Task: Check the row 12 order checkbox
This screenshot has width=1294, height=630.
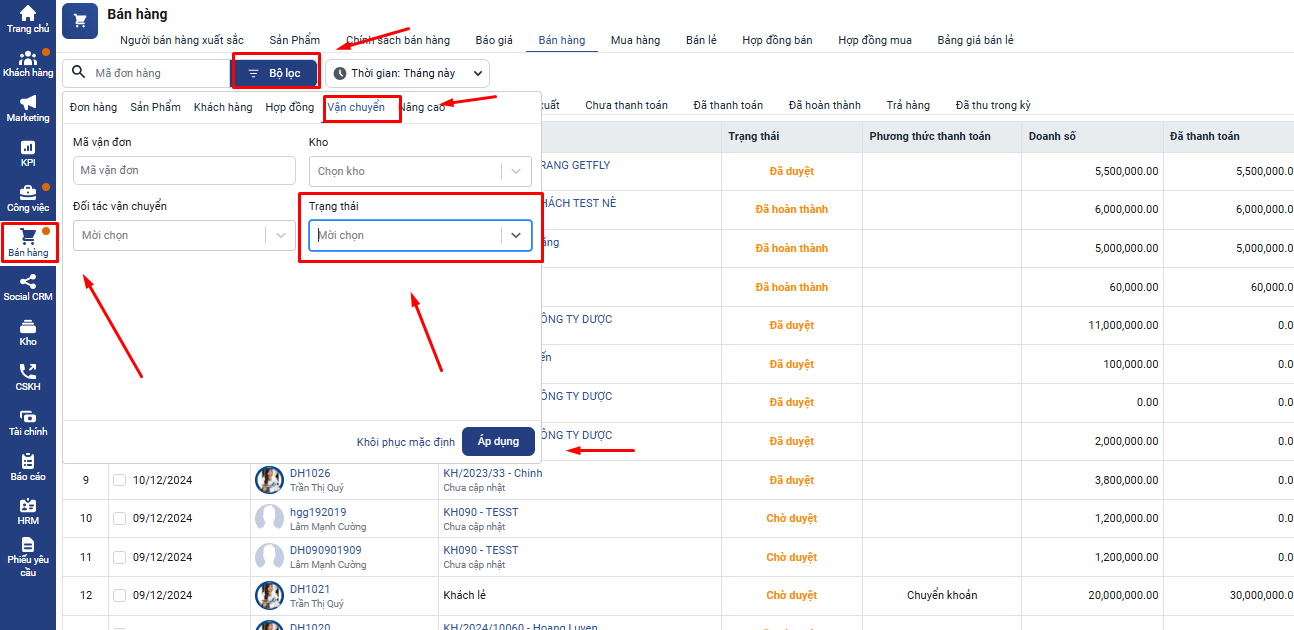Action: click(120, 595)
